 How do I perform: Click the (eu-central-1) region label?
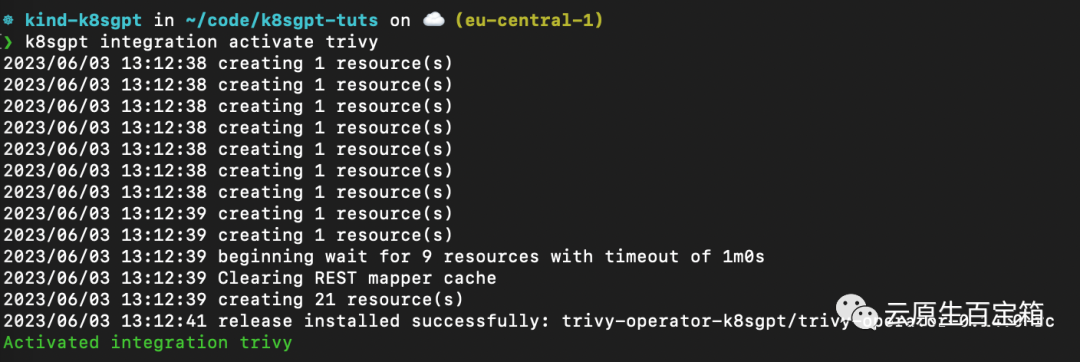pos(529,21)
